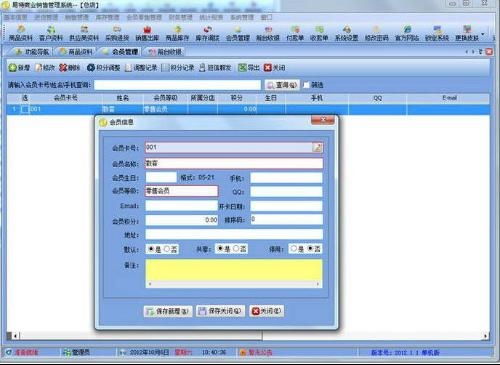Click the green 新增 add icon
The image size is (500, 365).
pyautogui.click(x=12, y=68)
